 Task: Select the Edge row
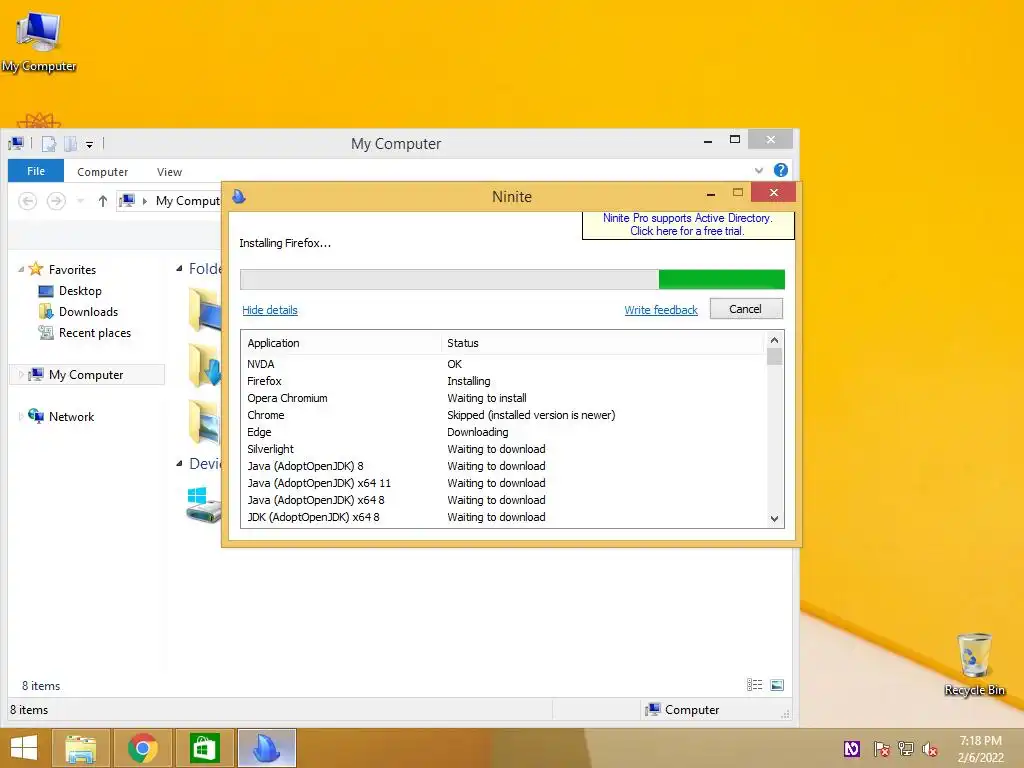click(503, 432)
